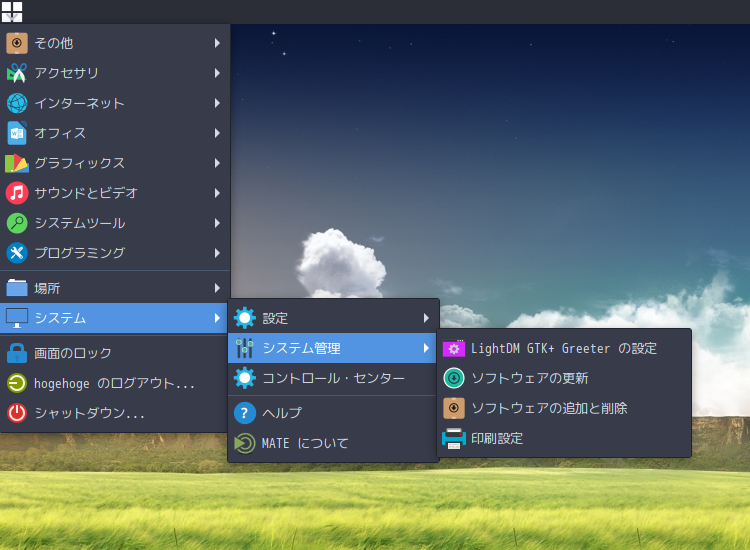Screen dimensions: 750x550
Task: Click the main menu grid icon in panel
Action: (x=12, y=11)
